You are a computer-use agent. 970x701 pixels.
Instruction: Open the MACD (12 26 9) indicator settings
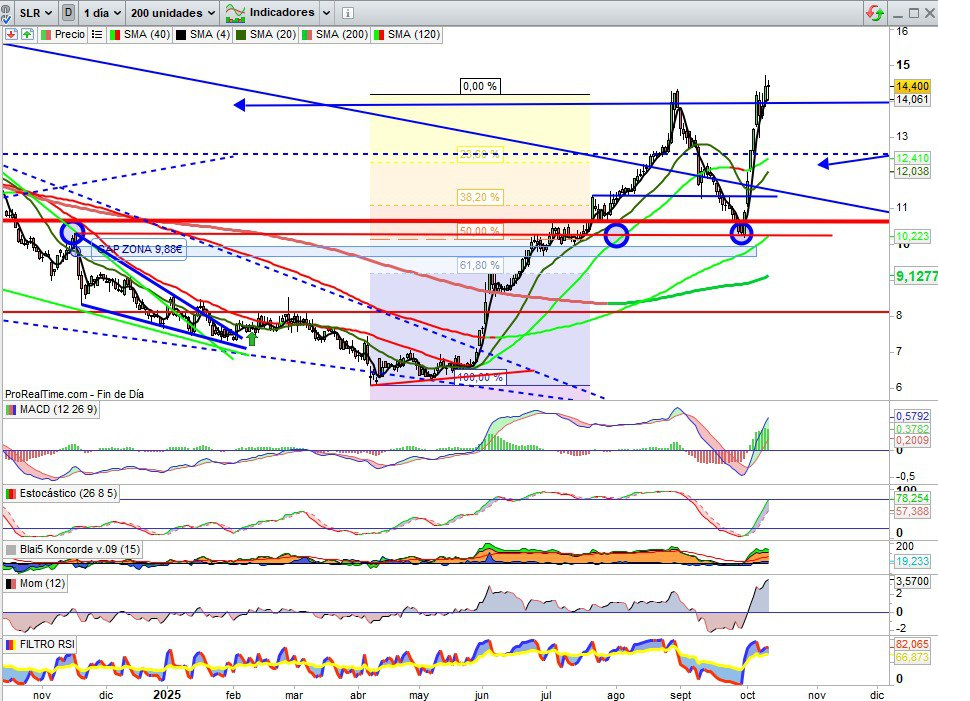coord(61,410)
